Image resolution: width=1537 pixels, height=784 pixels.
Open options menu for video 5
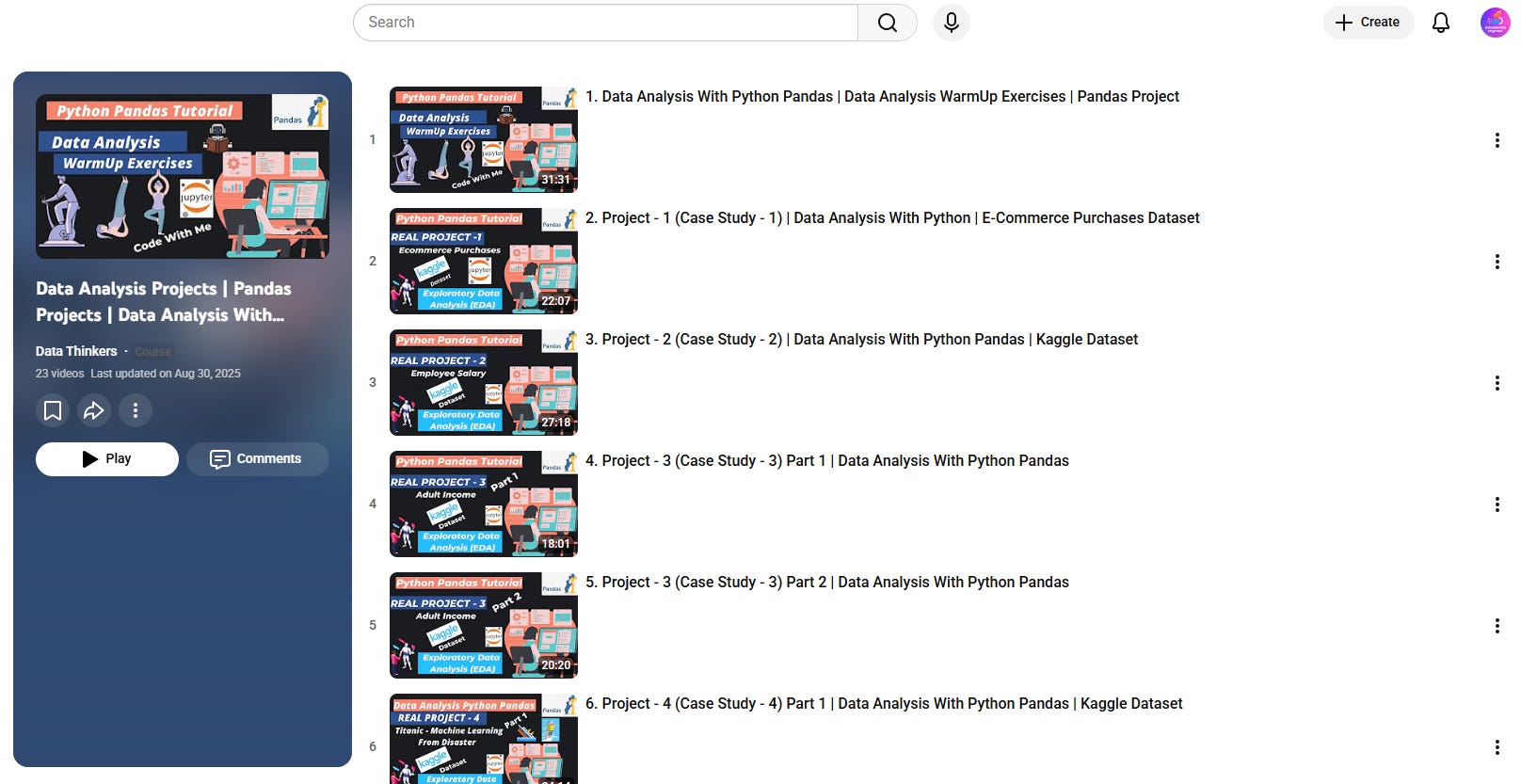(1497, 626)
